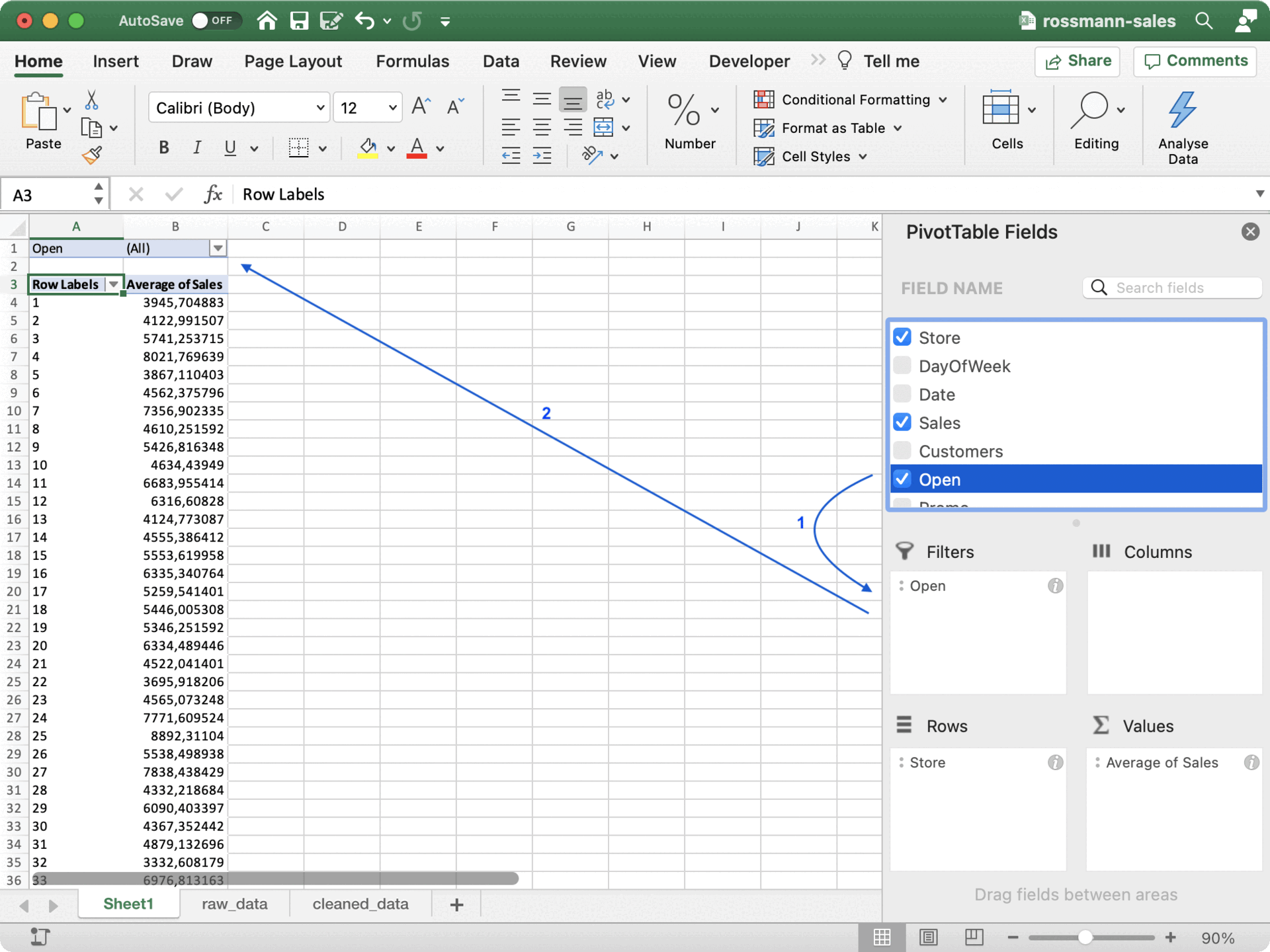Click the zoom slider handle

pyautogui.click(x=1085, y=937)
